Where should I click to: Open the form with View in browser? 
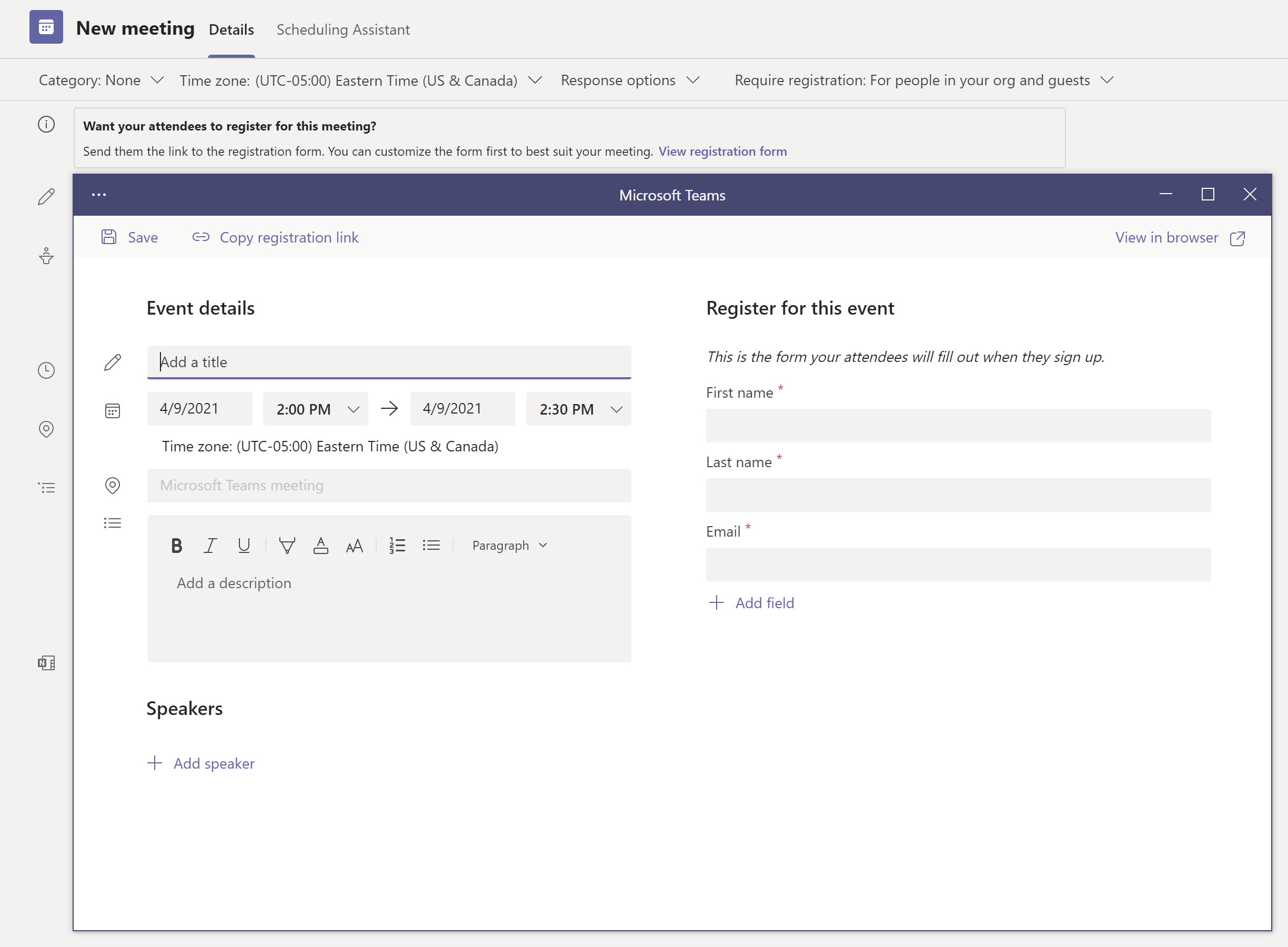1180,238
